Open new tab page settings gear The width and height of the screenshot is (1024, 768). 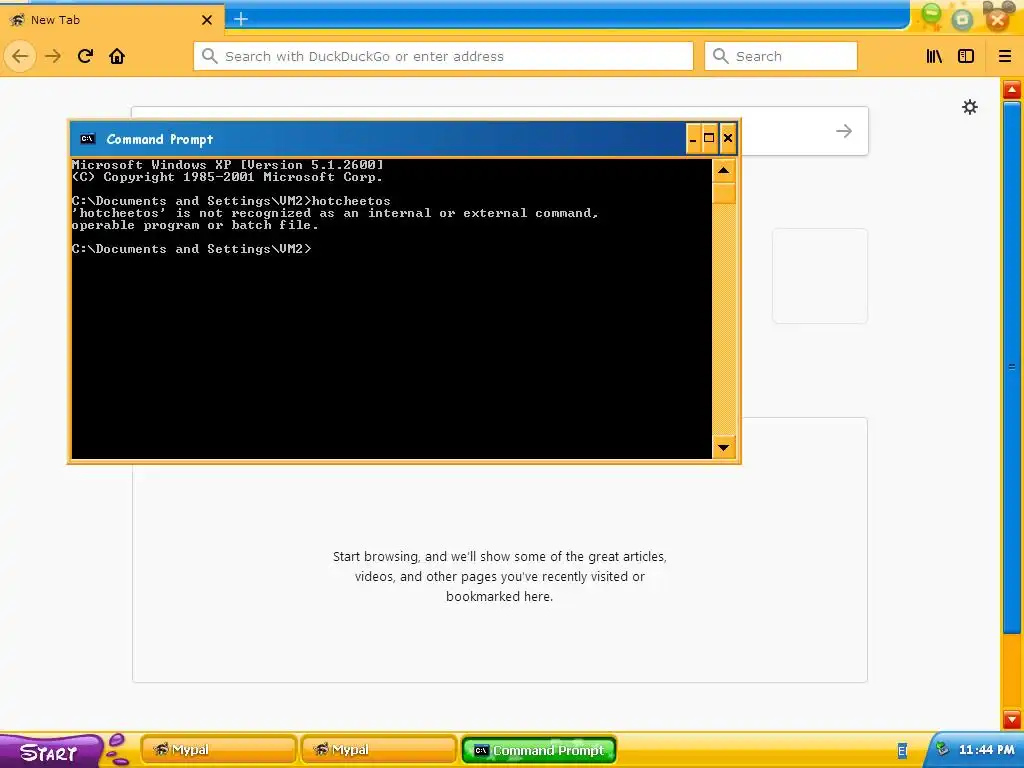pyautogui.click(x=970, y=107)
